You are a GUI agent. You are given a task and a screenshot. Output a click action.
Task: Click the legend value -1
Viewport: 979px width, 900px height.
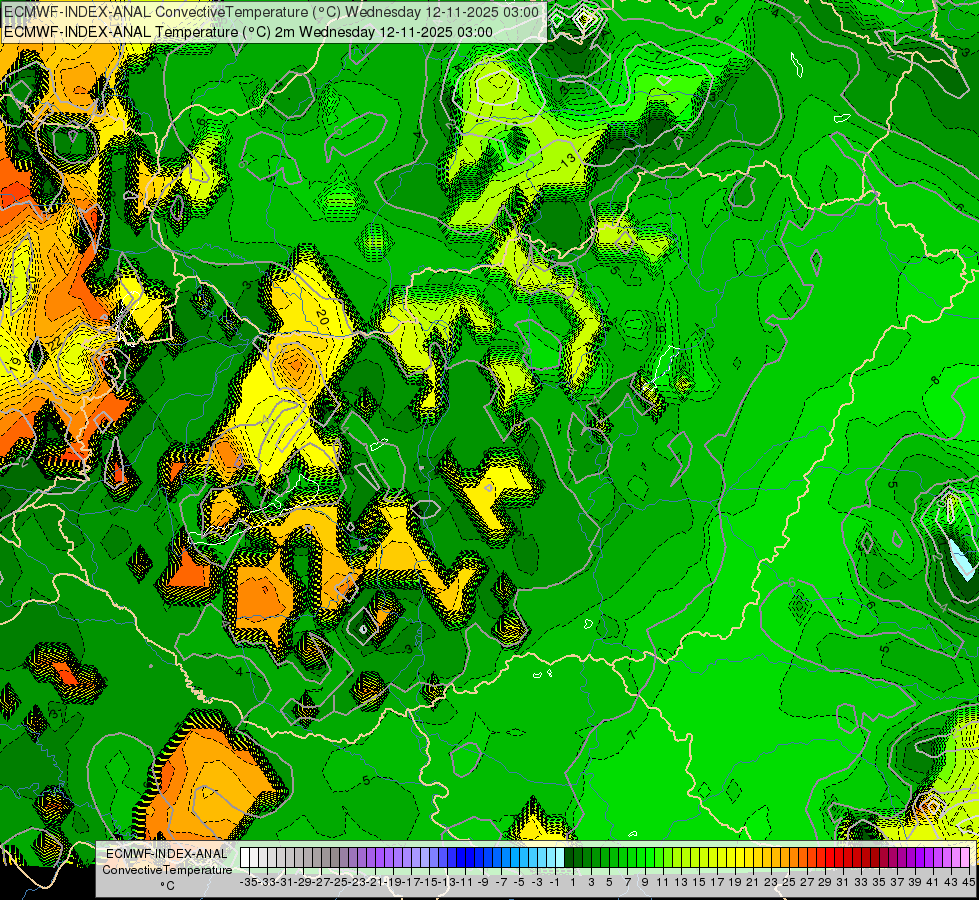point(555,882)
